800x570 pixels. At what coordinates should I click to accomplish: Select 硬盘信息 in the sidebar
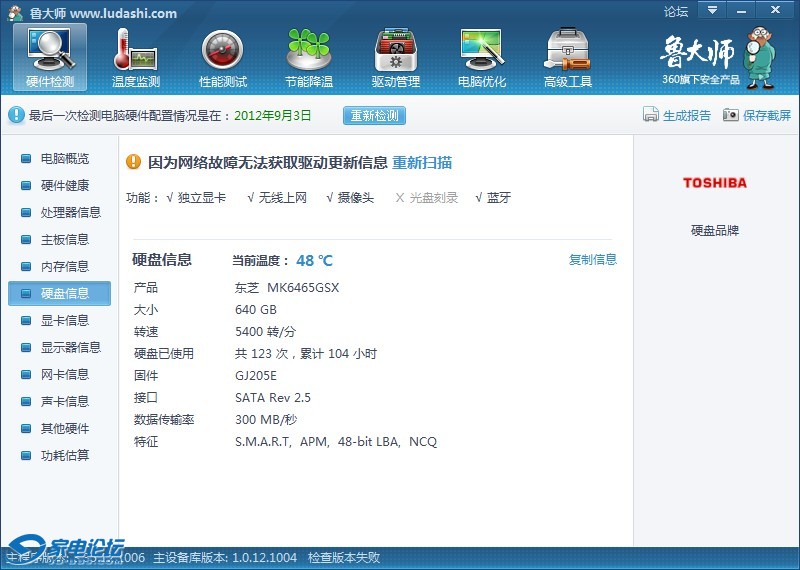59,293
